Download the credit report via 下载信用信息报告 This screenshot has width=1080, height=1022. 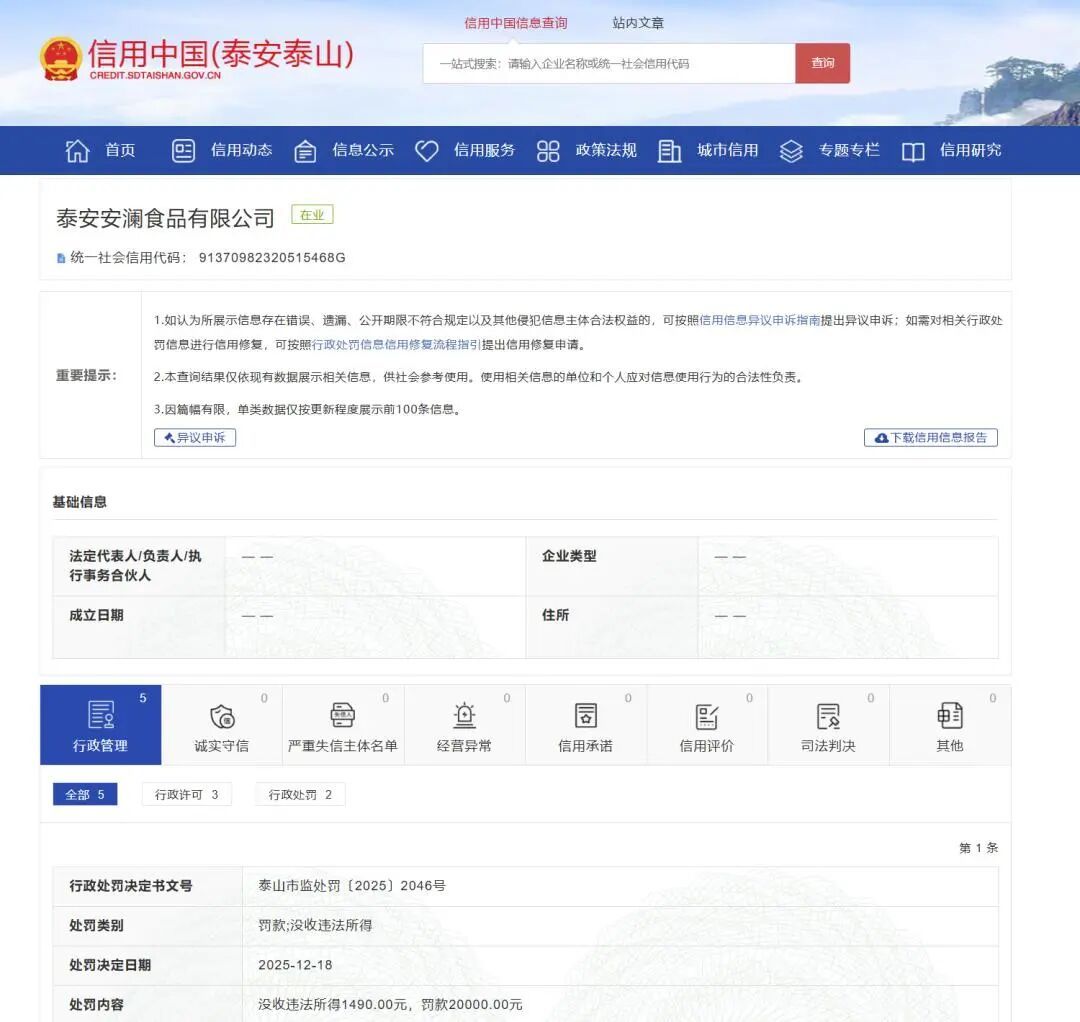pyautogui.click(x=930, y=438)
